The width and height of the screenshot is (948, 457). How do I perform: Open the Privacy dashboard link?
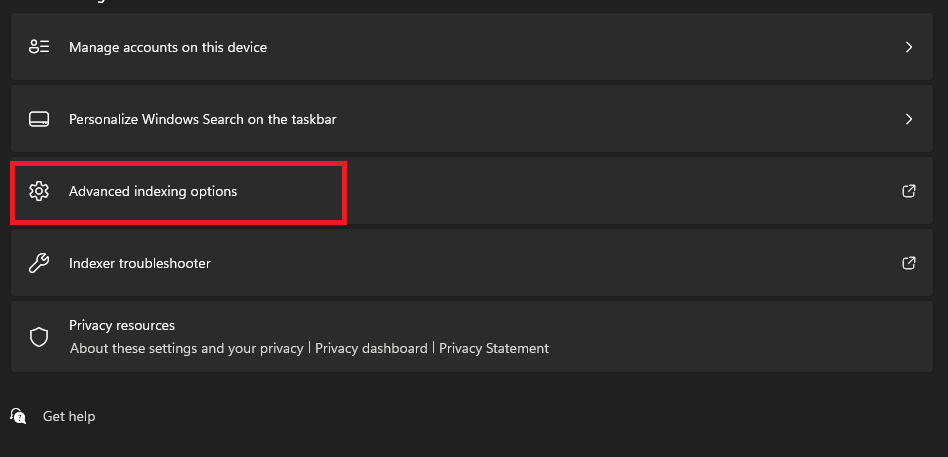point(371,348)
